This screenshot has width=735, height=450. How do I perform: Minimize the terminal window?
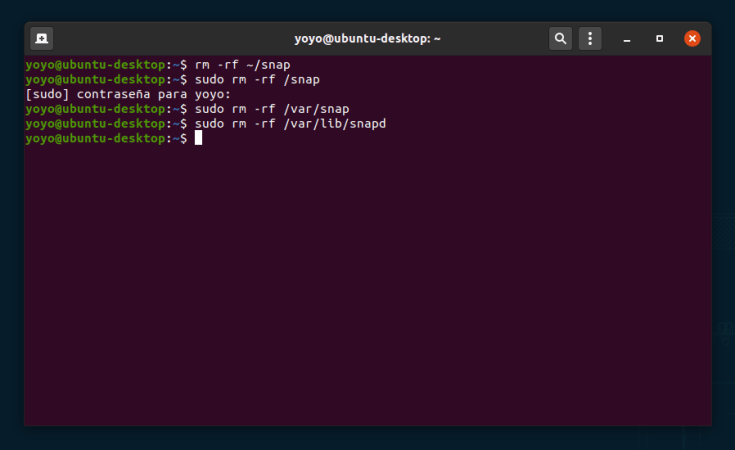[627, 39]
